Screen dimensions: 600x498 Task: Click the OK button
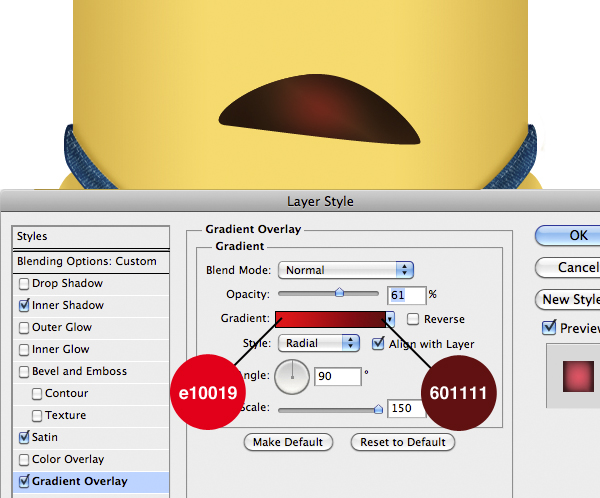pyautogui.click(x=570, y=235)
